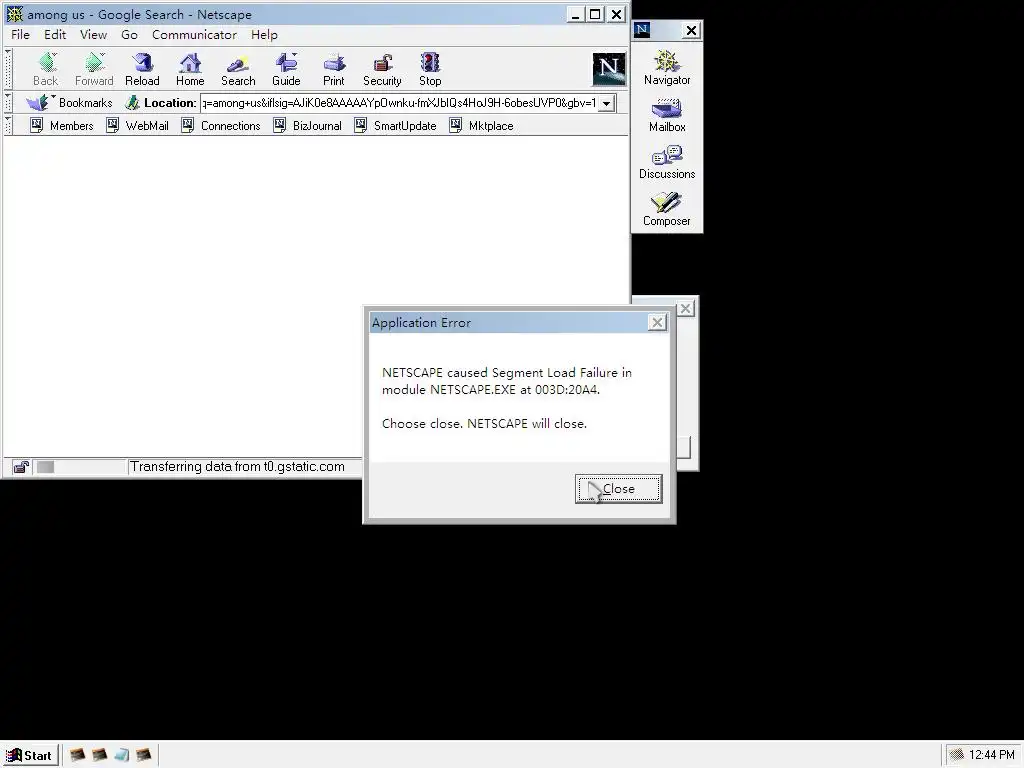Open the WebMail personal toolbar button

(138, 125)
